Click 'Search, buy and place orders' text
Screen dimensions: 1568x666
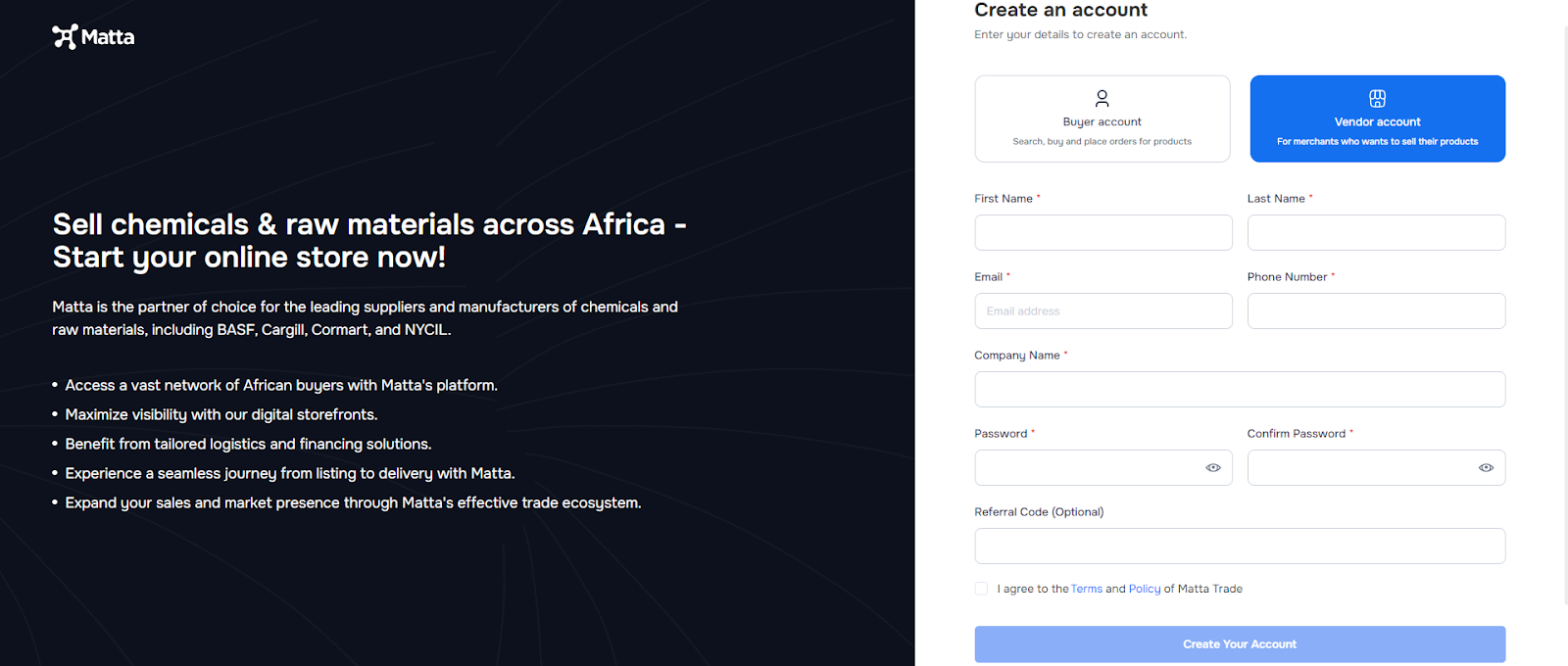click(1102, 141)
